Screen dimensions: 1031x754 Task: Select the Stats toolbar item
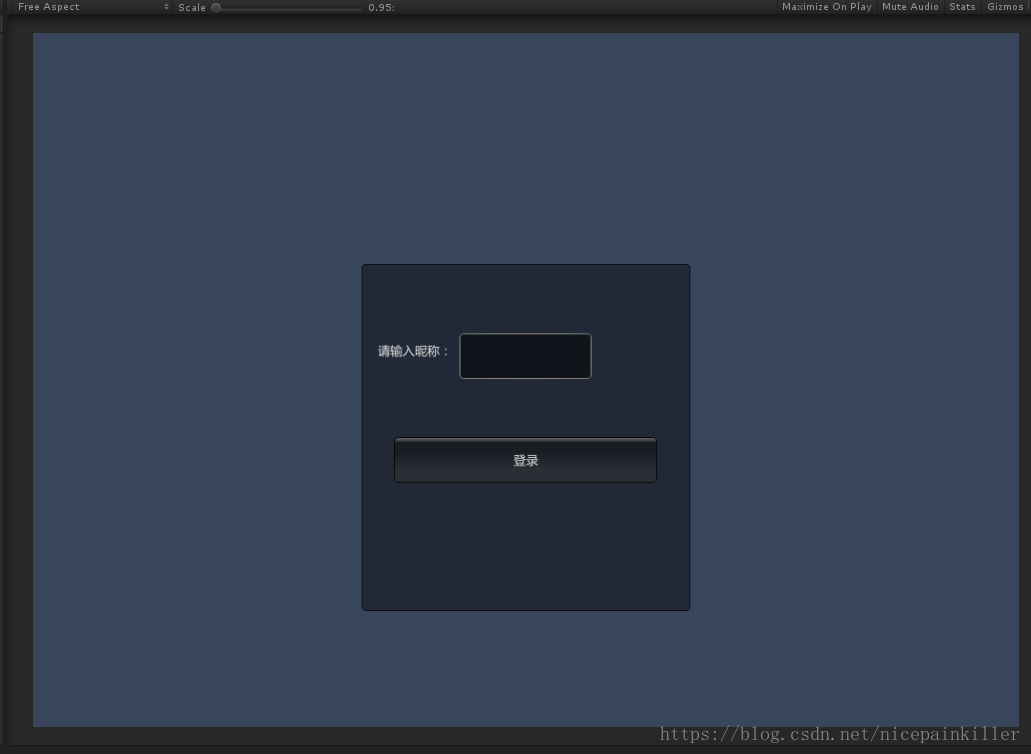pyautogui.click(x=961, y=7)
